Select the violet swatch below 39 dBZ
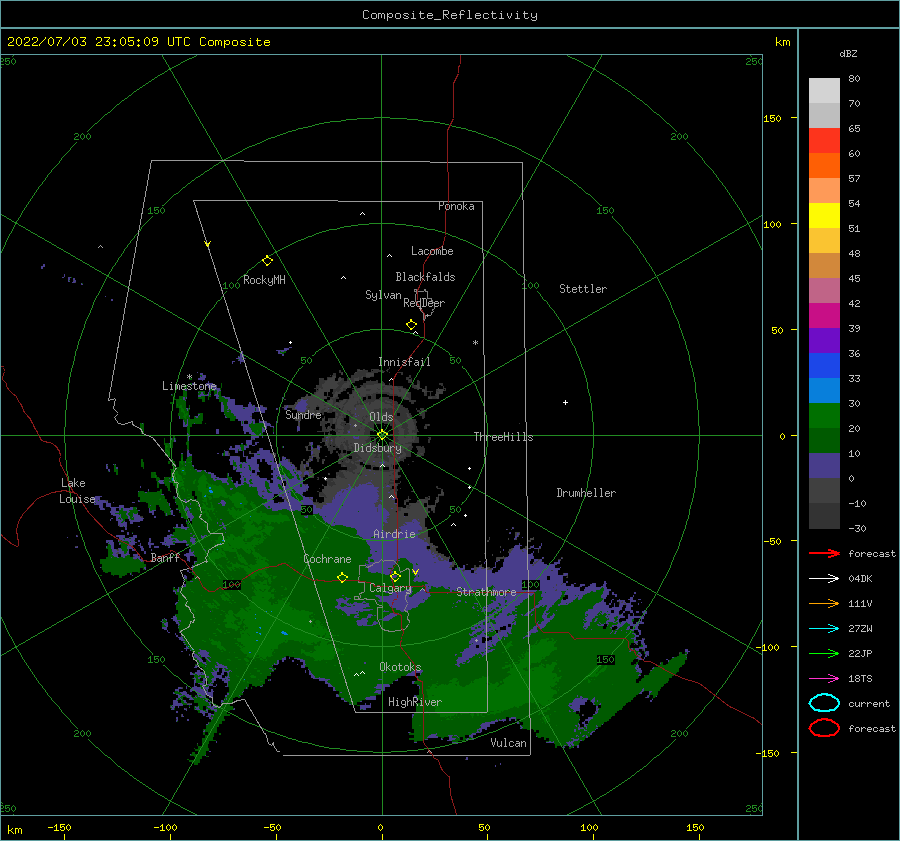 click(x=824, y=341)
